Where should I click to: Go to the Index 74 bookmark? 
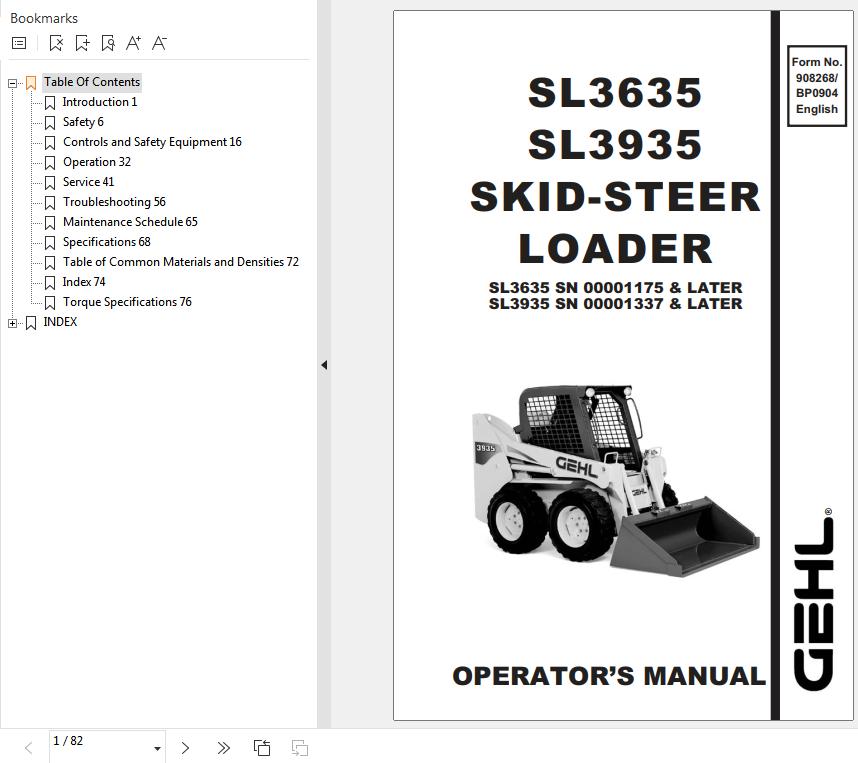[x=84, y=282]
